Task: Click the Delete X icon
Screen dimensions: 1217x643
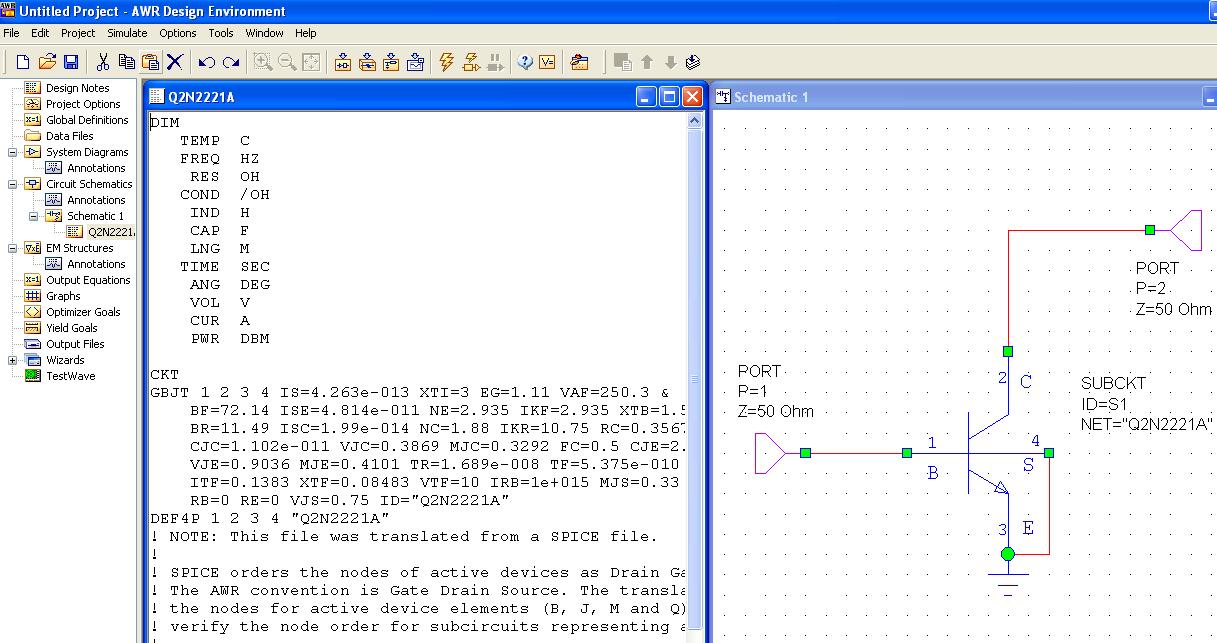Action: click(175, 62)
